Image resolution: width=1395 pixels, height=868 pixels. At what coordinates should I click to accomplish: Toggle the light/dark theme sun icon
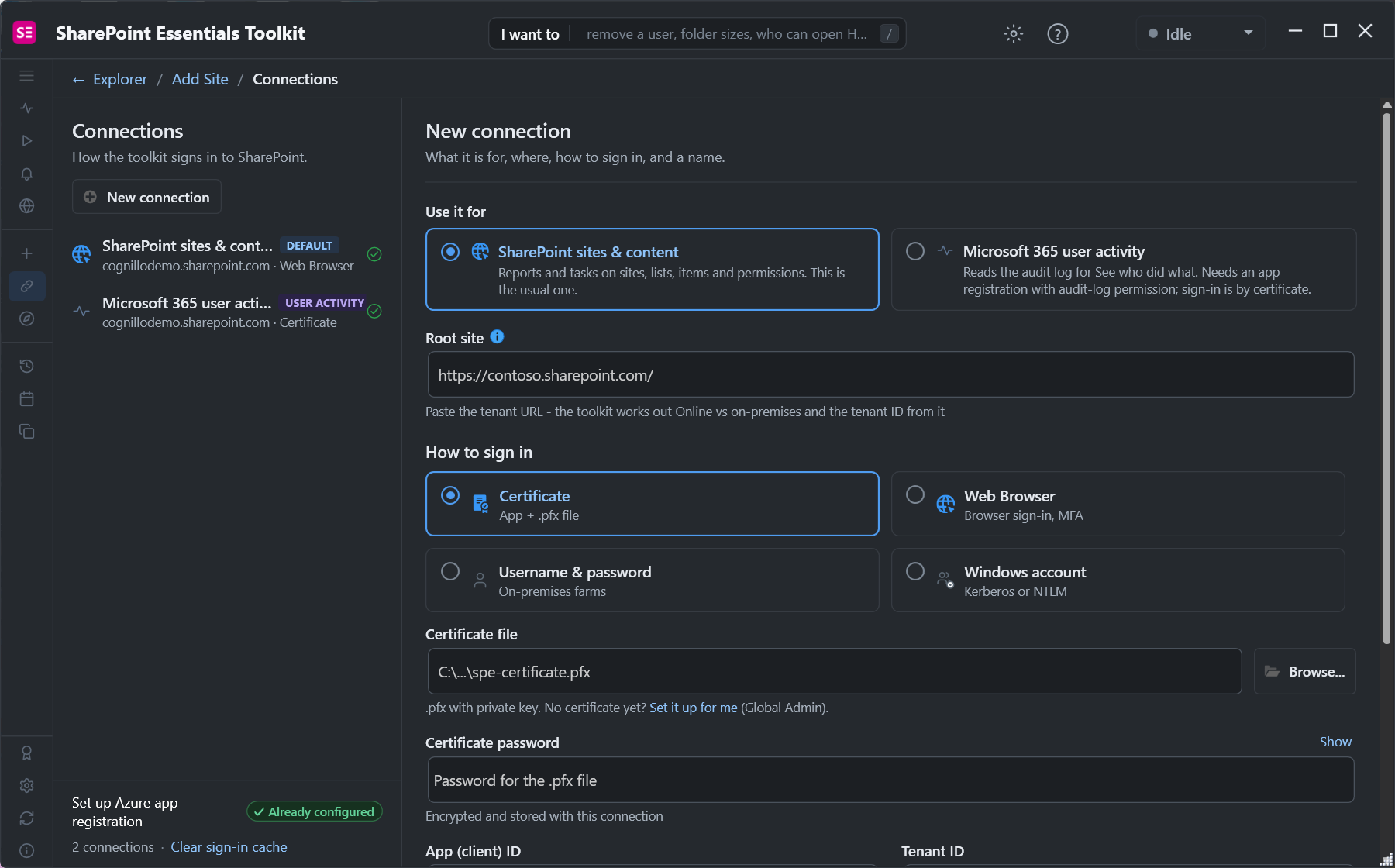click(1014, 34)
